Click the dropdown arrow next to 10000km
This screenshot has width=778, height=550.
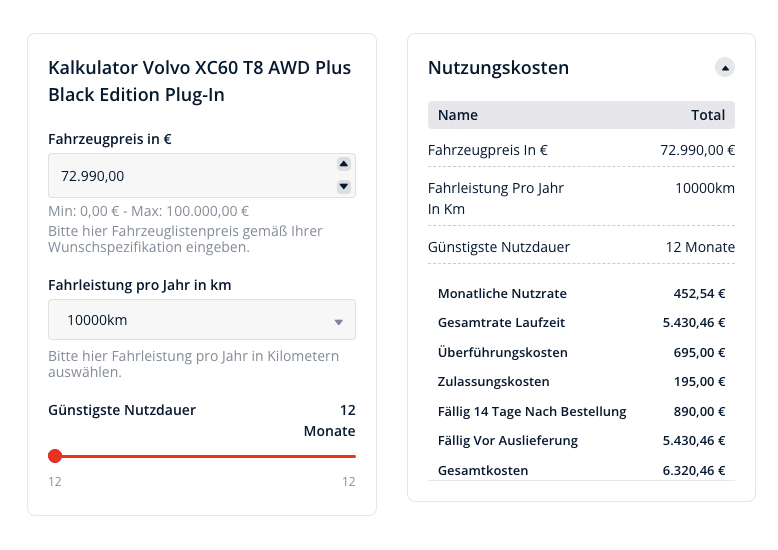coord(338,322)
